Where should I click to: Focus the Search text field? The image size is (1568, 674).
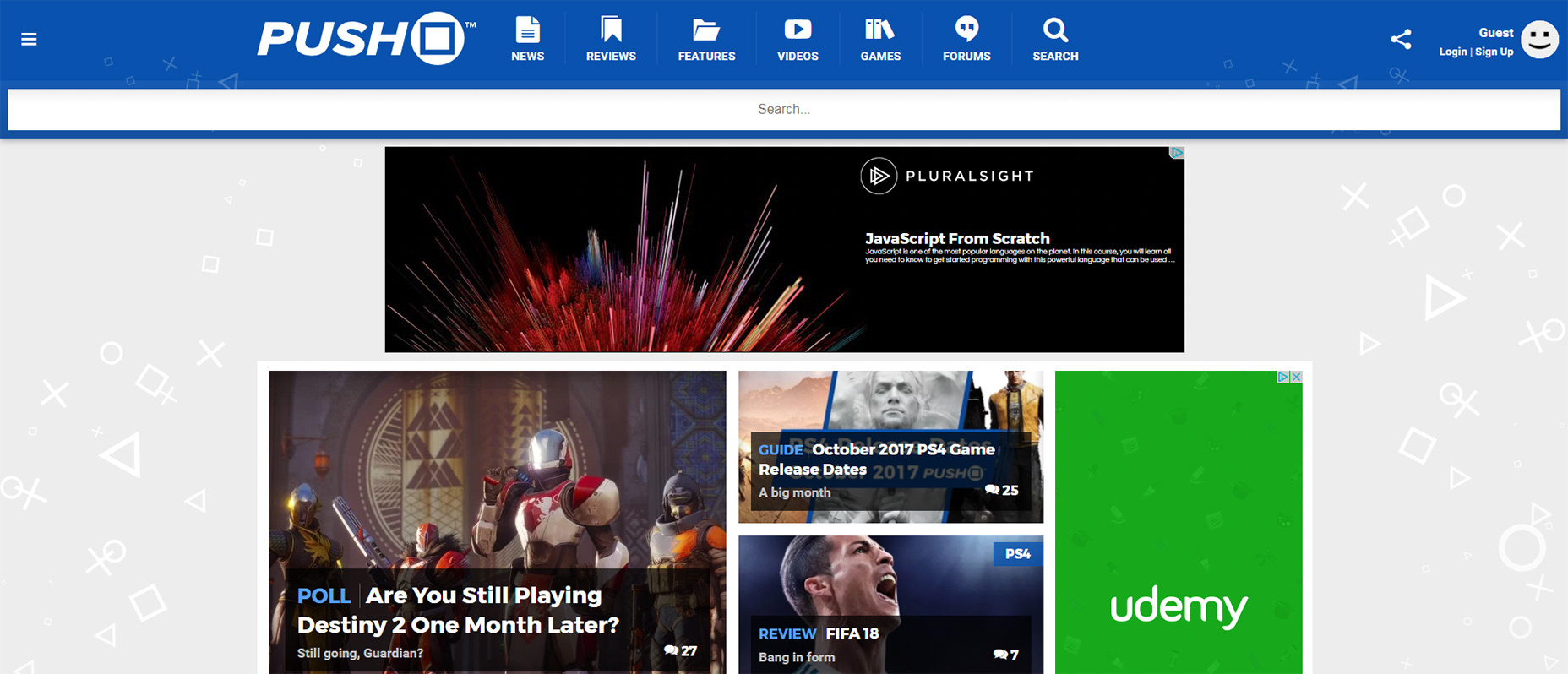(x=784, y=110)
